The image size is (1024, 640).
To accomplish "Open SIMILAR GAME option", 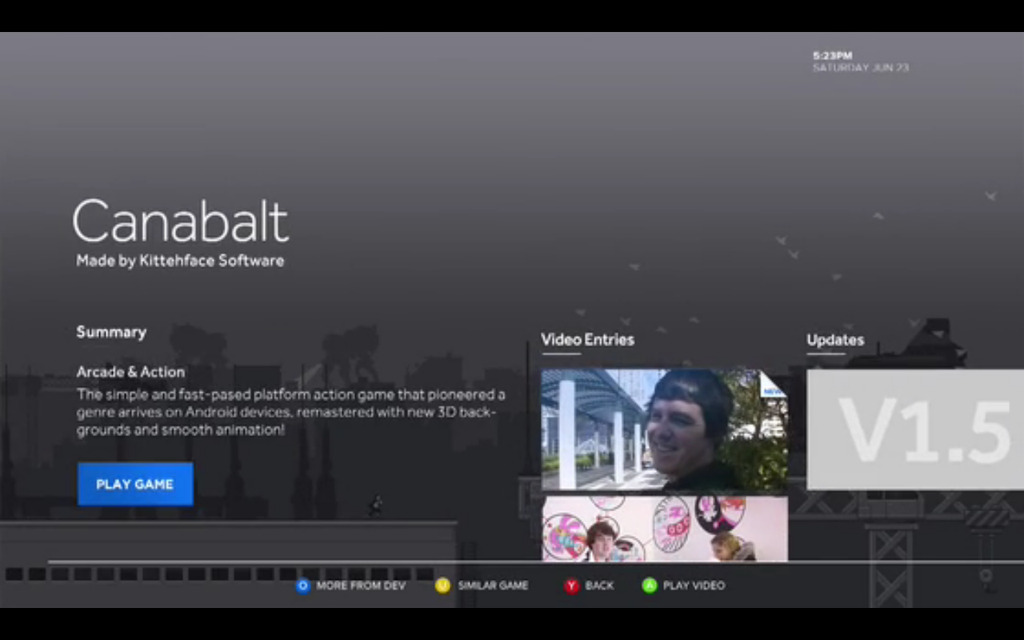I will point(493,586).
